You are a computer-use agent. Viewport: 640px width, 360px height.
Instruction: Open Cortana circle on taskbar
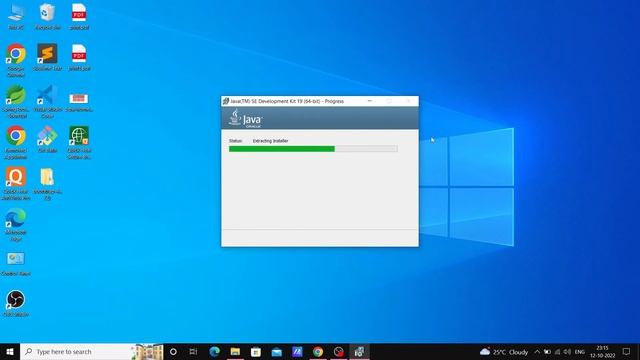tap(173, 351)
